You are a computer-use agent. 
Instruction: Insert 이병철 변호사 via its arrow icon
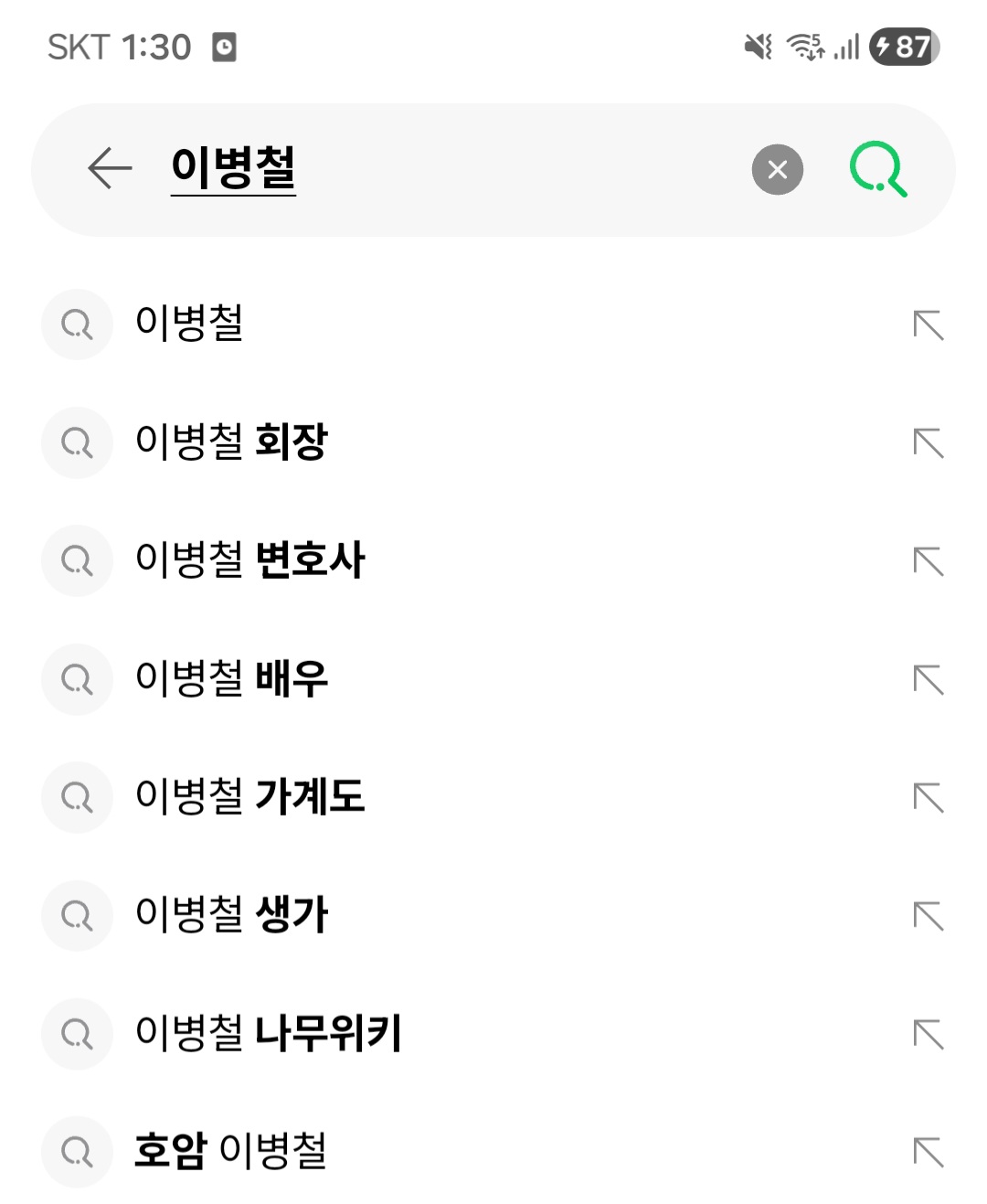click(929, 560)
